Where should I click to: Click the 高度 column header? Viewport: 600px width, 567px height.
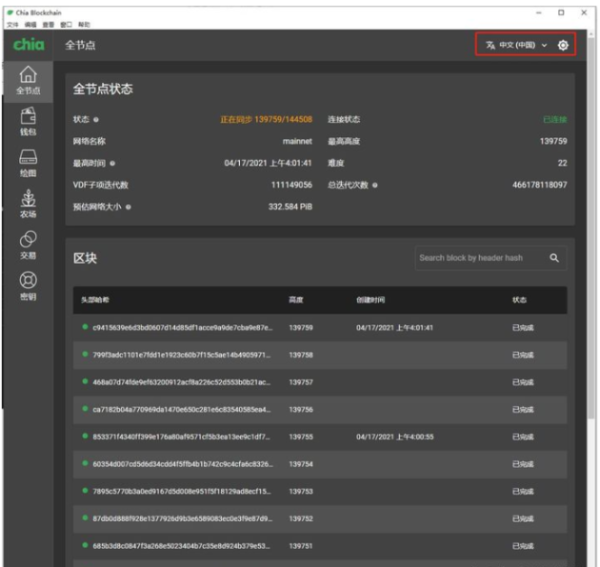[x=296, y=300]
